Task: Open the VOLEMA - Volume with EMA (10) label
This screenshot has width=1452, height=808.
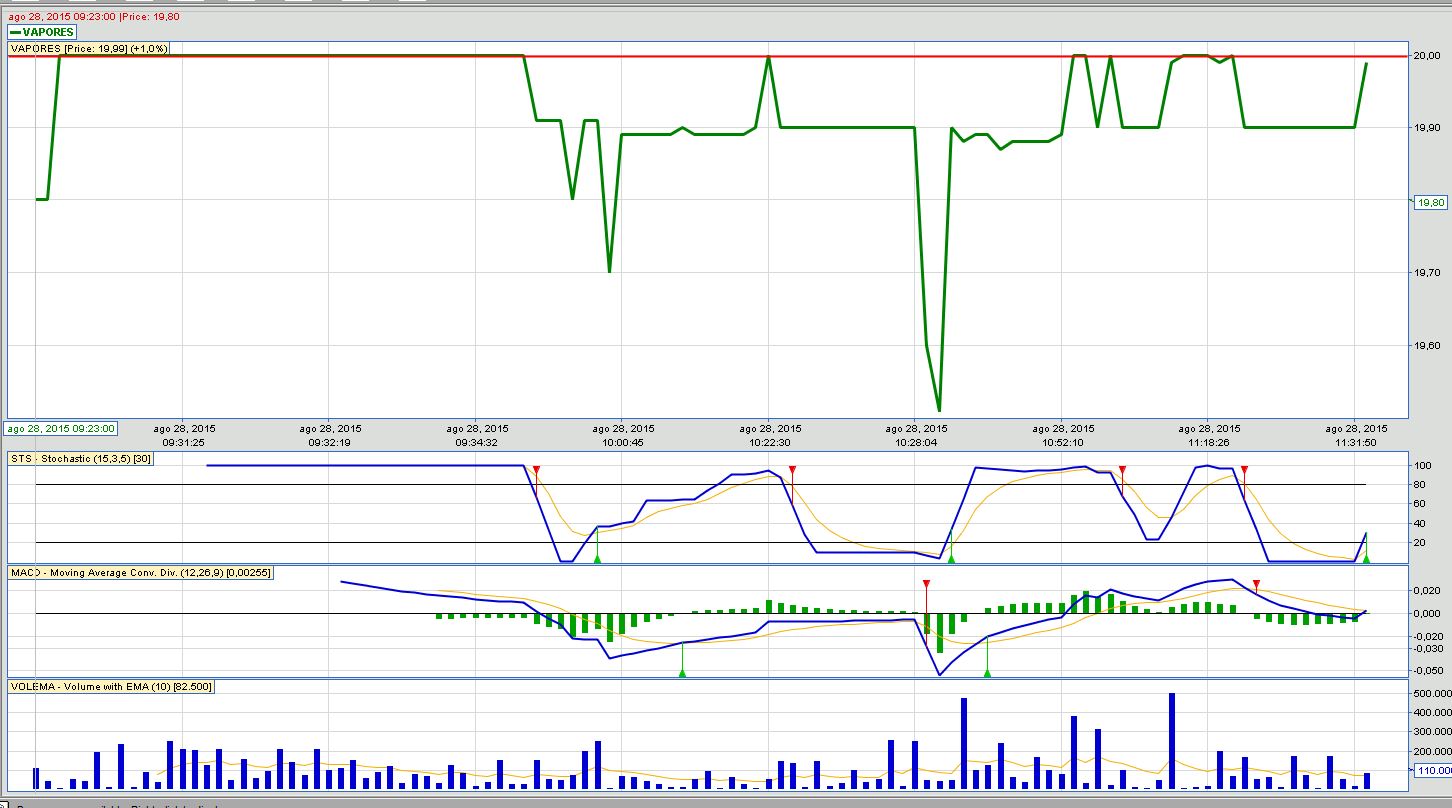Action: pyautogui.click(x=111, y=686)
